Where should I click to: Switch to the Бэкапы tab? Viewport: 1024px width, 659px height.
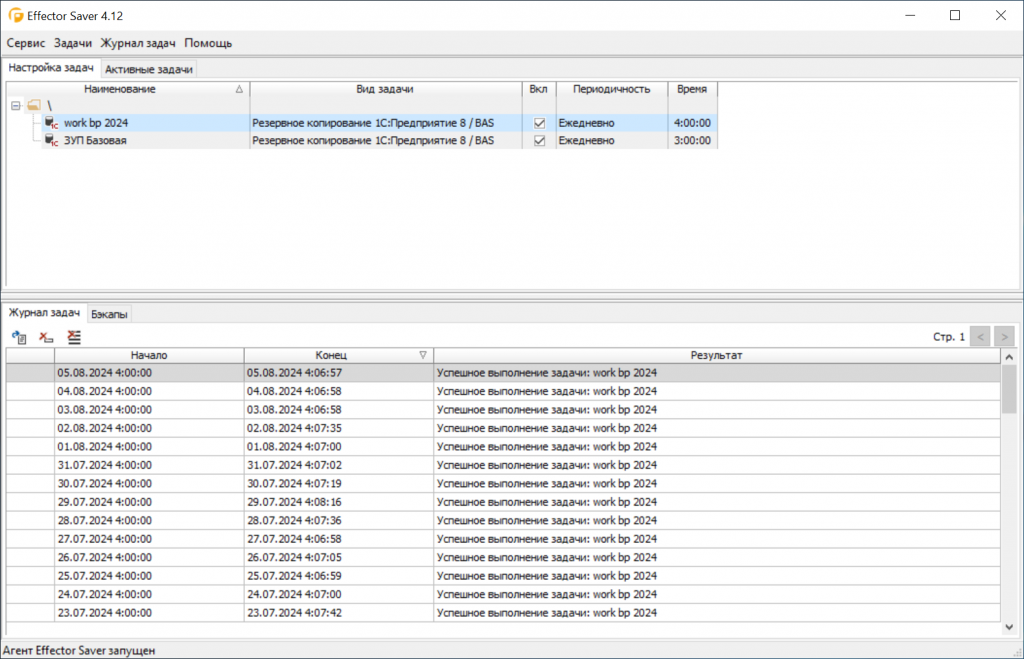pos(110,314)
